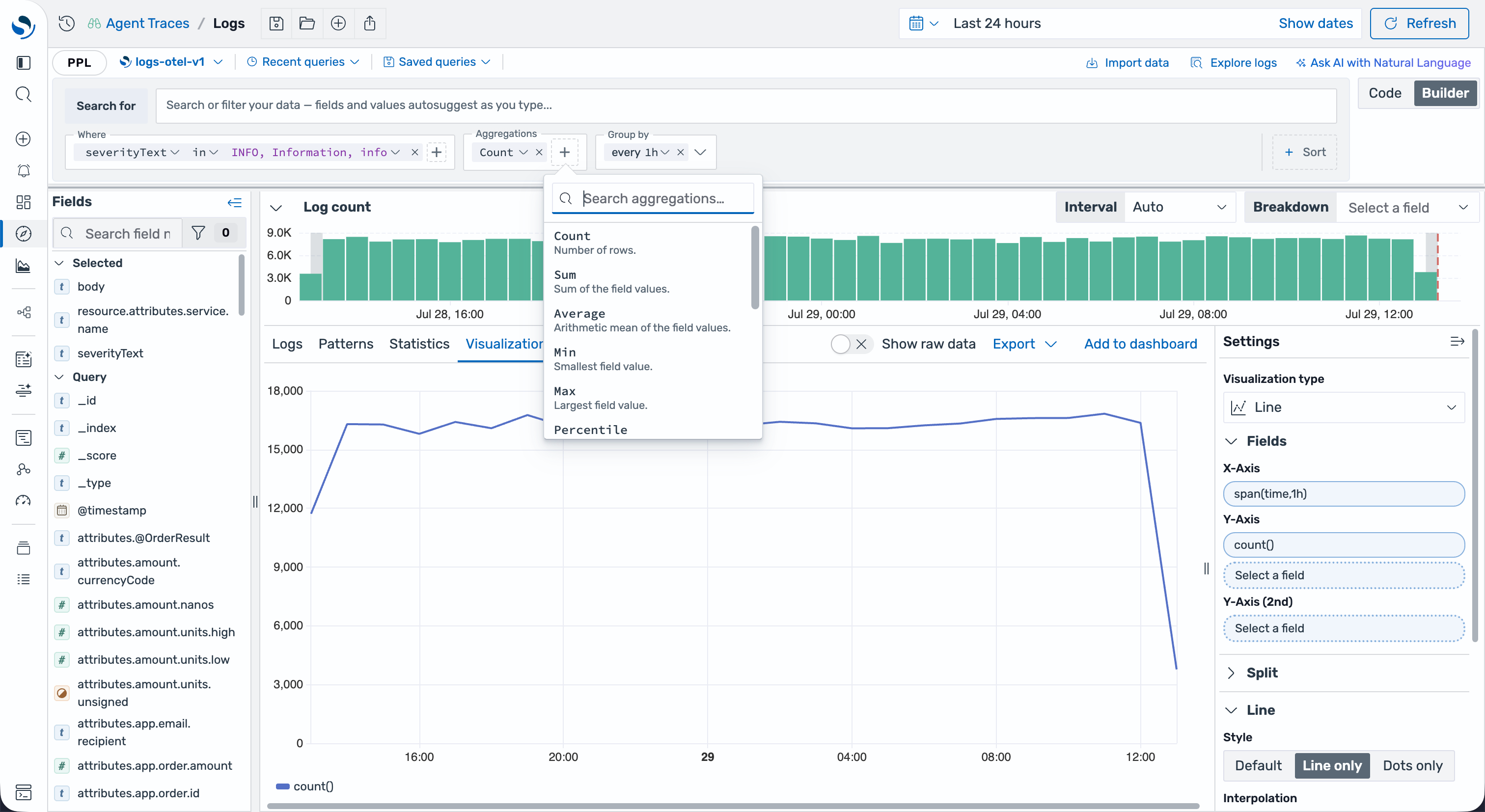Viewport: 1485px width, 812px height.
Task: Select Dots only style
Action: coord(1412,766)
